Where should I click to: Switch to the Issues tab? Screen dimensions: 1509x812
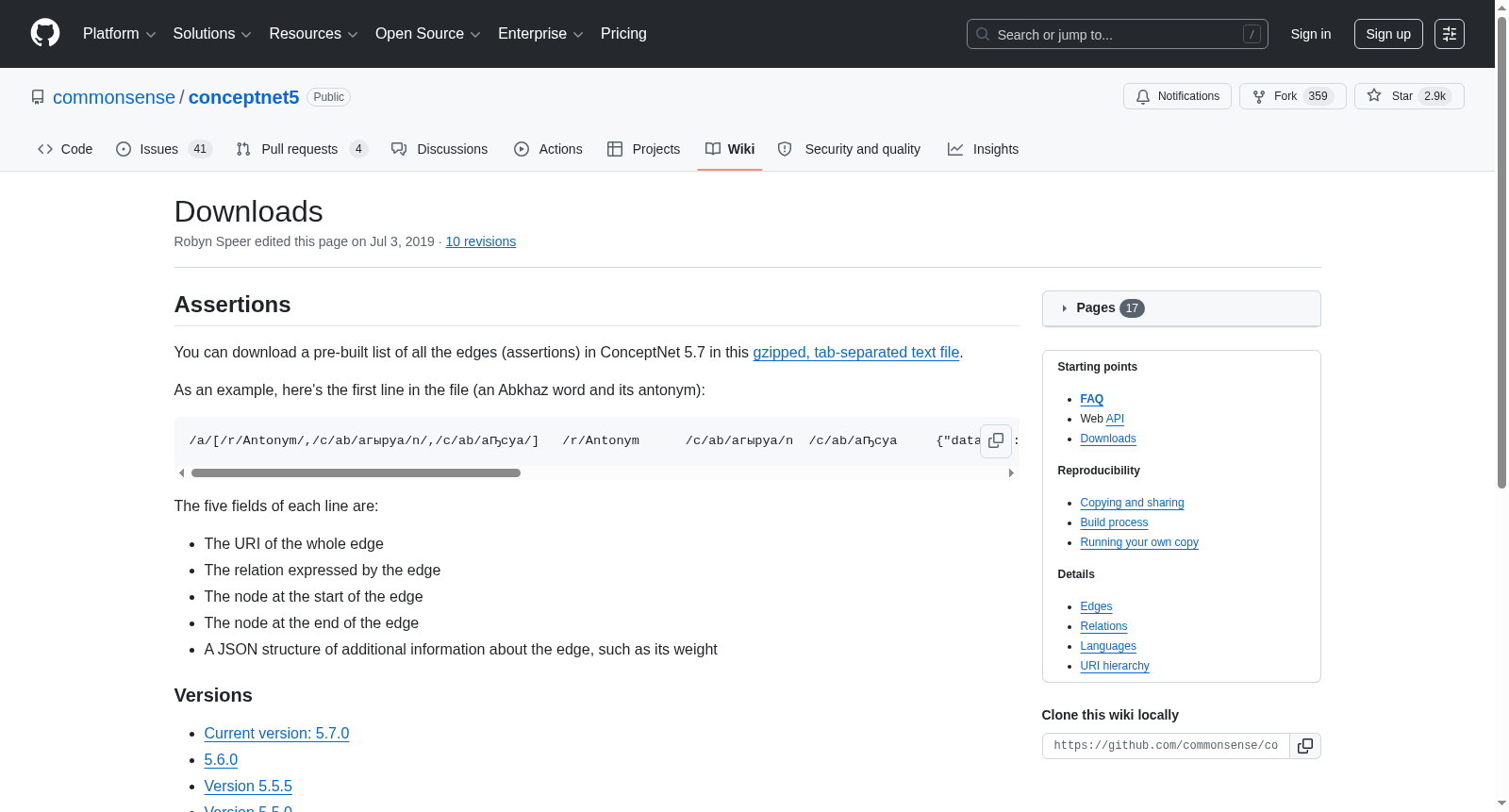tap(164, 149)
